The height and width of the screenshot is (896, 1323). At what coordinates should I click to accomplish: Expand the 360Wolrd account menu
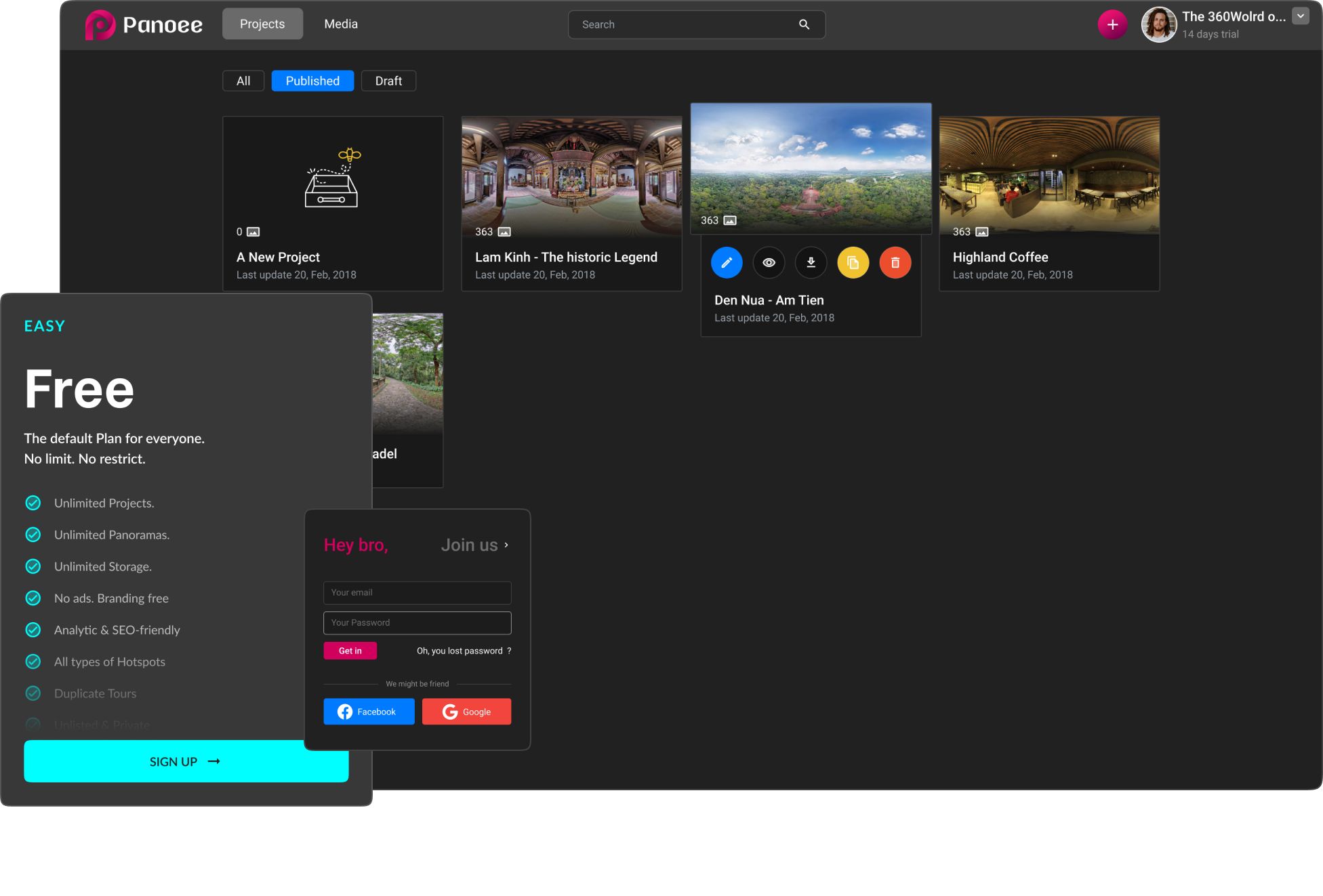pos(1301,16)
